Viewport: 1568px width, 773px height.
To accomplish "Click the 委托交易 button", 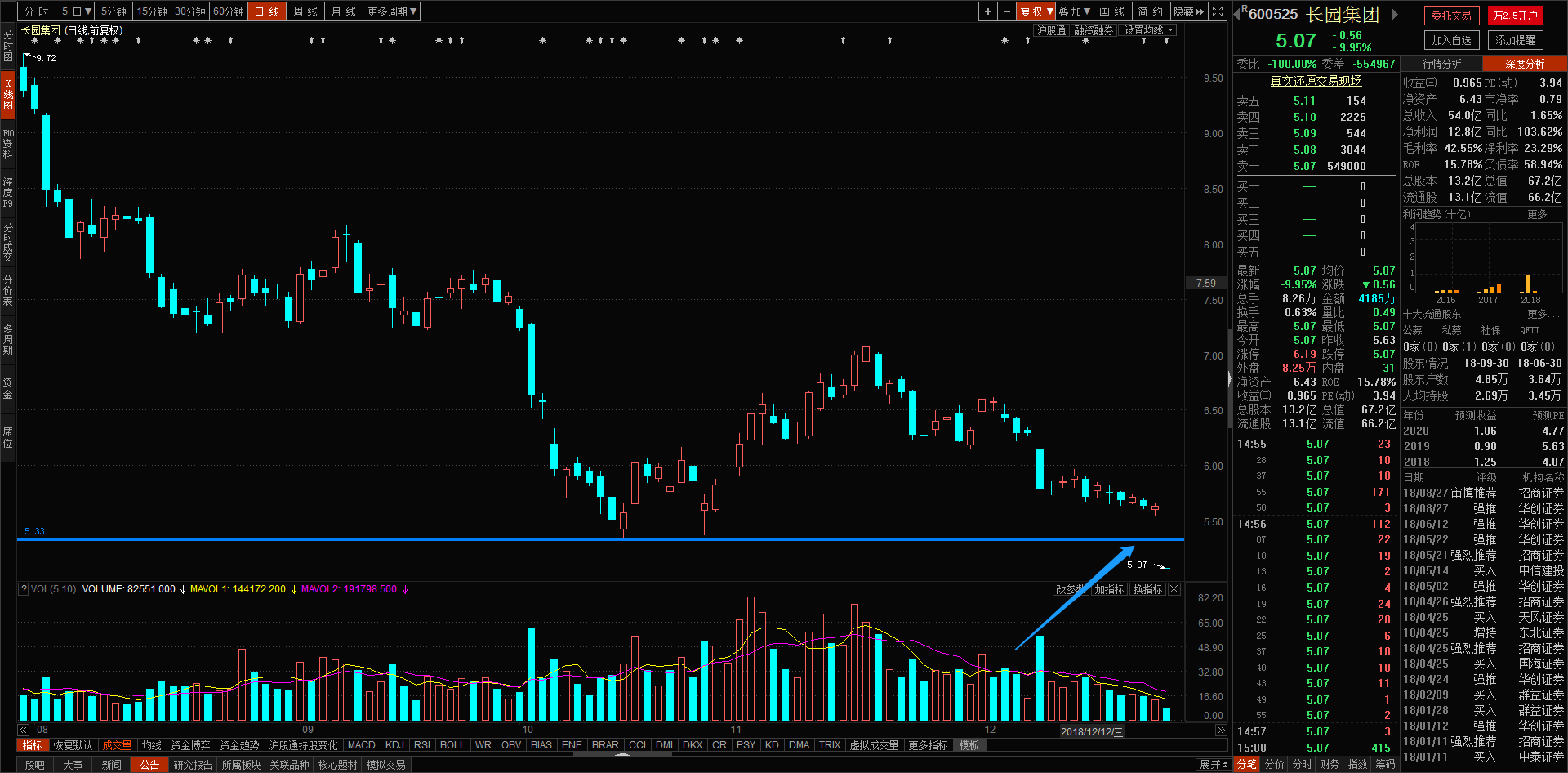I will [x=1451, y=16].
